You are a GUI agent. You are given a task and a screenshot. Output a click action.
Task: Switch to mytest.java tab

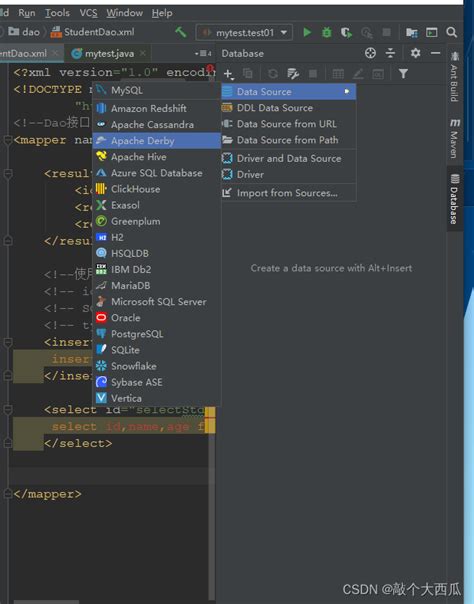click(x=109, y=53)
